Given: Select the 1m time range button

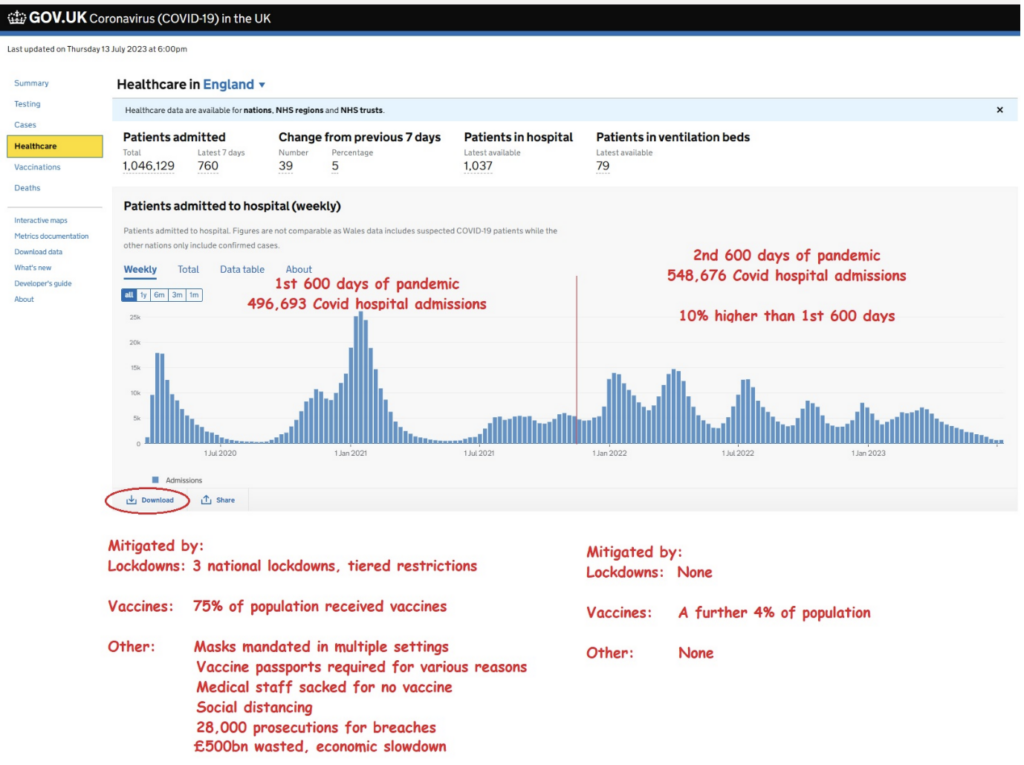Looking at the screenshot, I should [x=194, y=295].
